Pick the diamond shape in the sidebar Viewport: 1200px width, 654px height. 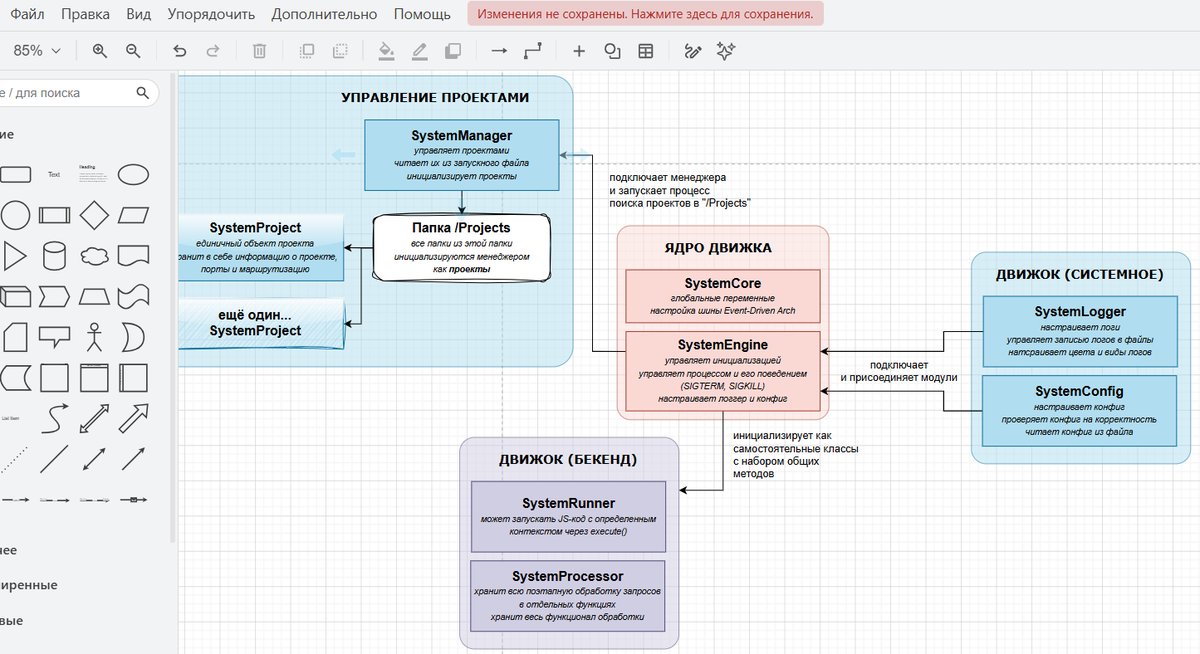(94, 215)
